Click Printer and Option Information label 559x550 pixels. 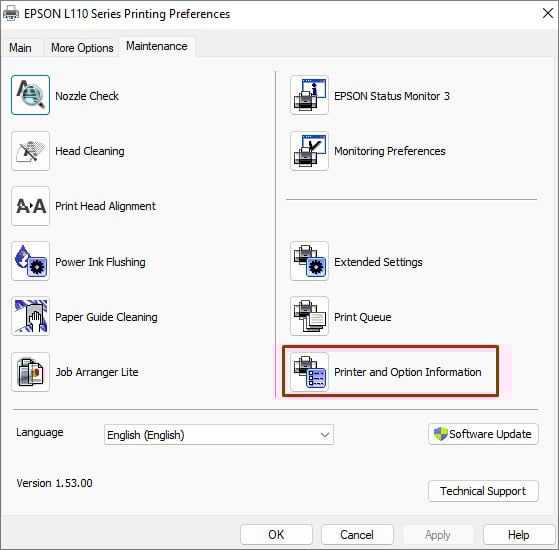[407, 372]
